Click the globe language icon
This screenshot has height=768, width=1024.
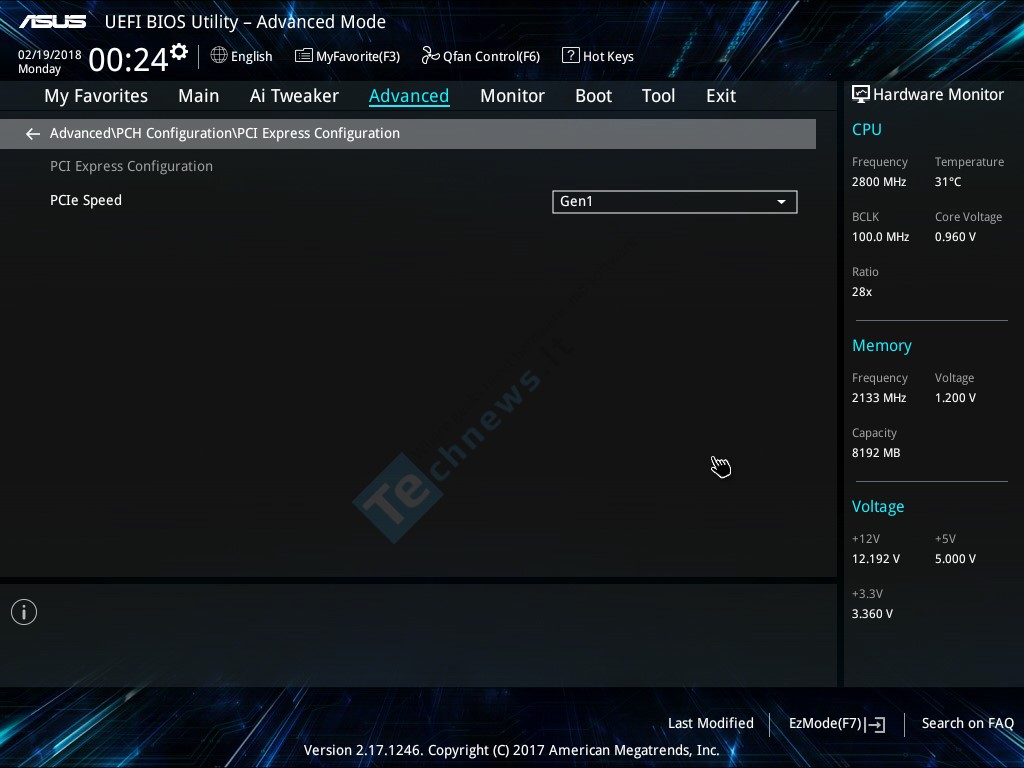pyautogui.click(x=219, y=56)
